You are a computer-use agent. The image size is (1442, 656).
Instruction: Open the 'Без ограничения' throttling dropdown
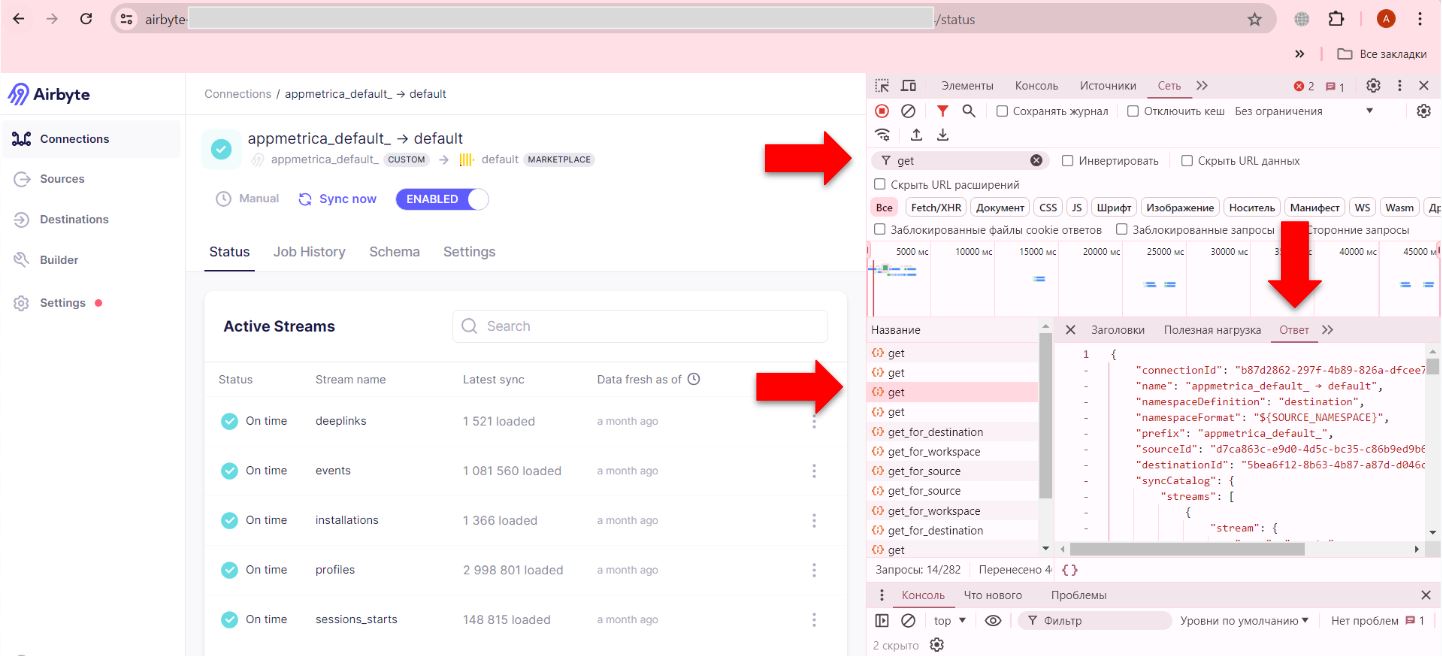[1304, 111]
